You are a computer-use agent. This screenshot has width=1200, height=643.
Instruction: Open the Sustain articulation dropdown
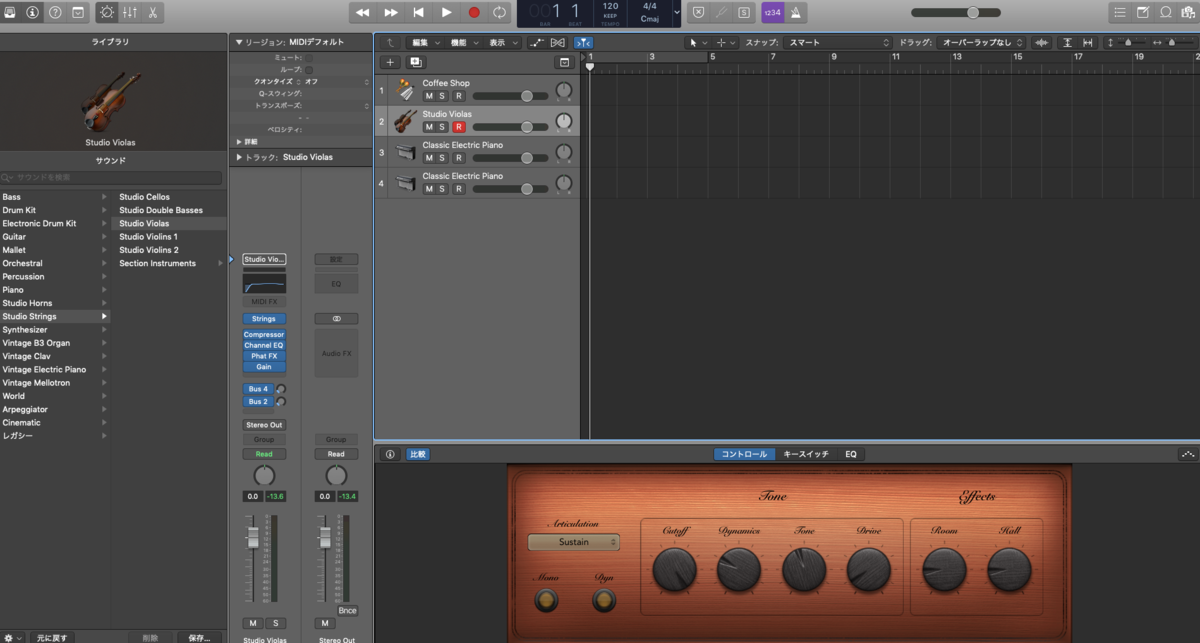pyautogui.click(x=574, y=542)
